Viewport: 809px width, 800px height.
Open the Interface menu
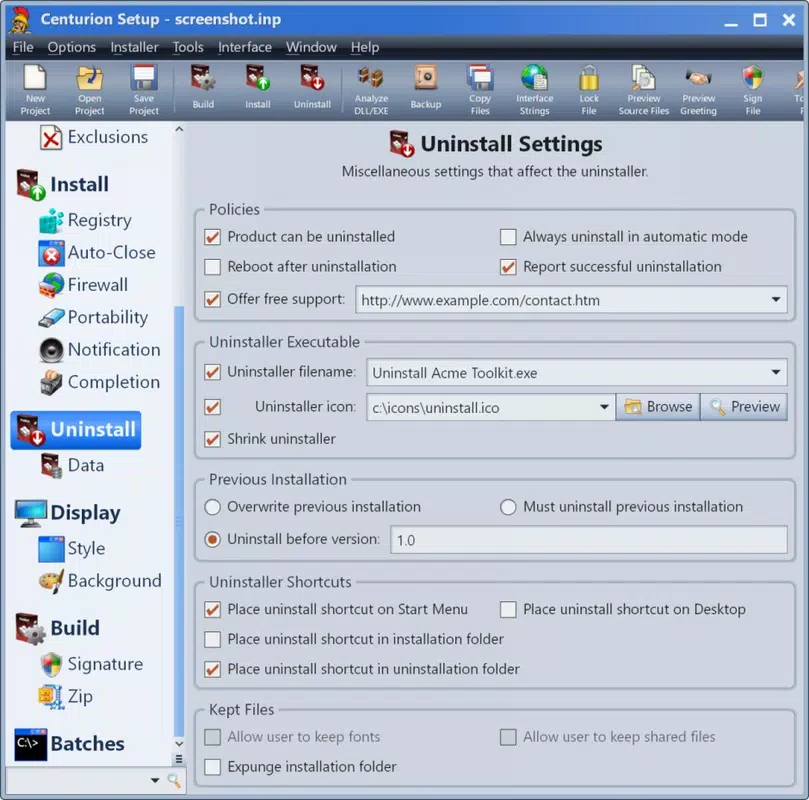point(245,47)
